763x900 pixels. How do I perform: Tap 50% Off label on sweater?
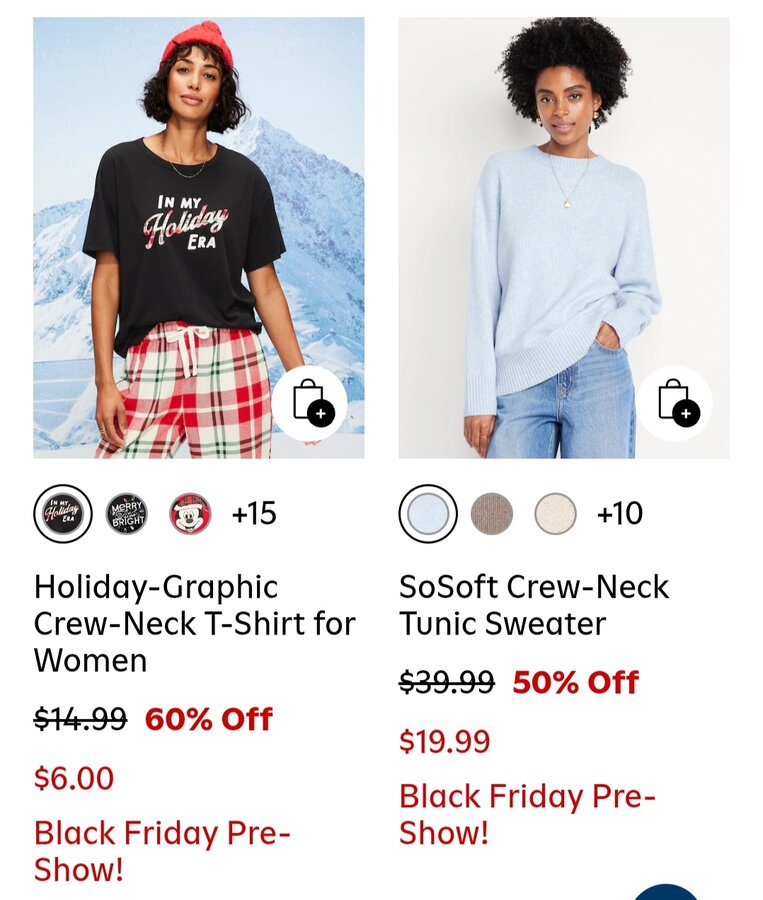coord(575,682)
